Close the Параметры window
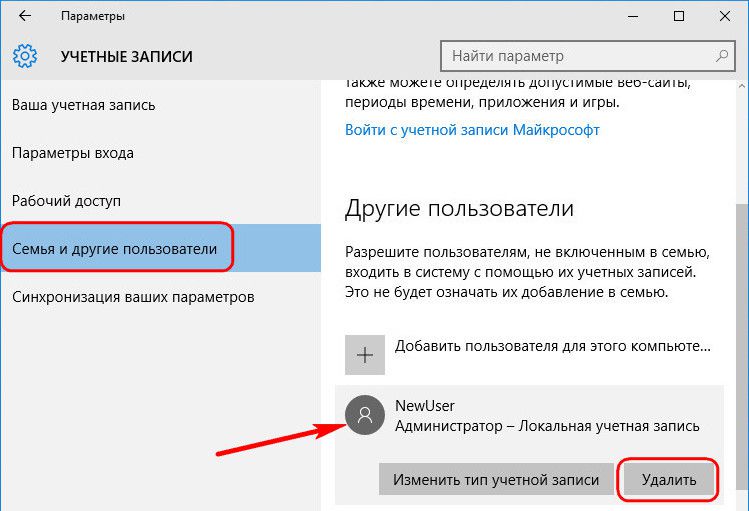This screenshot has width=749, height=511. coord(725,17)
